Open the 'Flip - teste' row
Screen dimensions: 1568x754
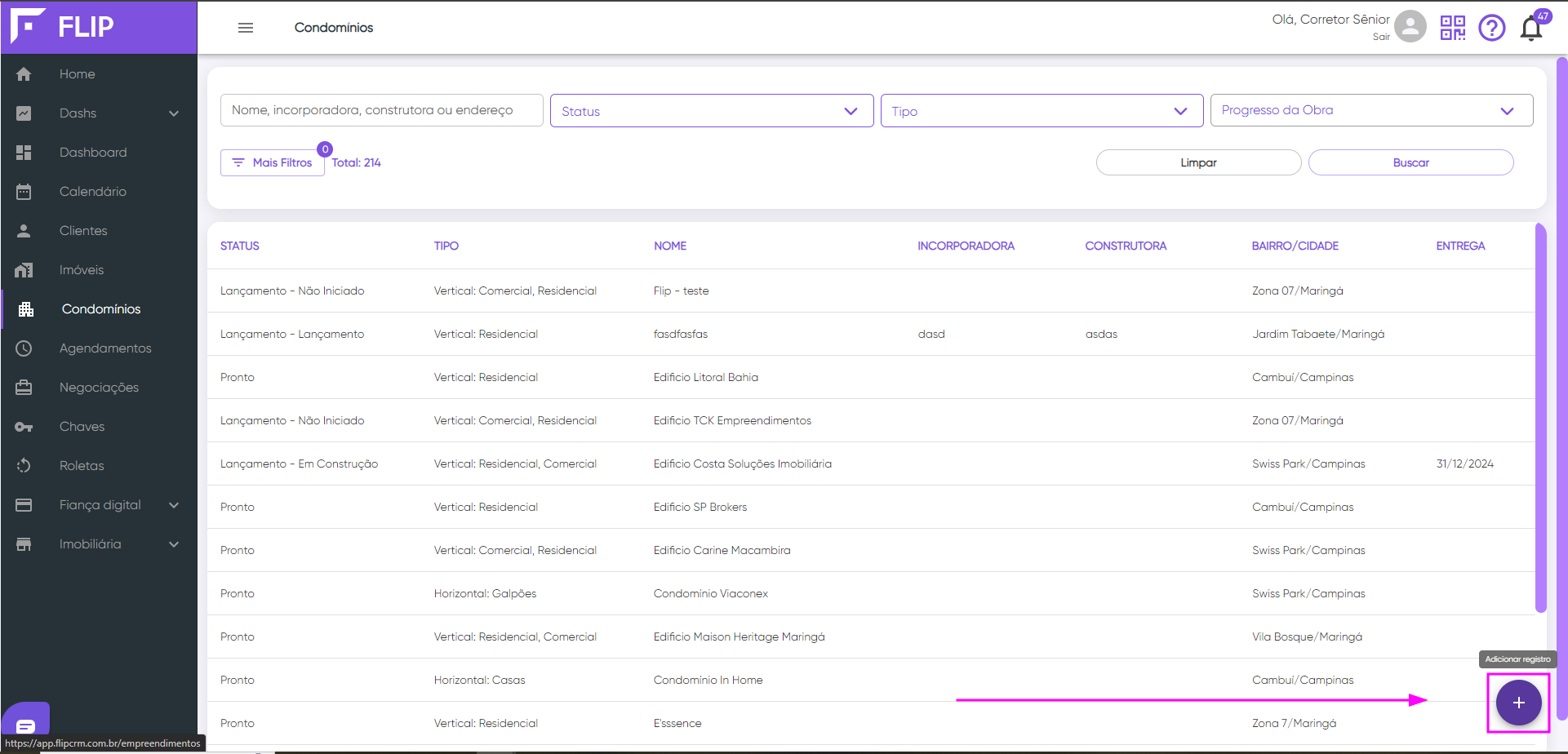pos(871,291)
